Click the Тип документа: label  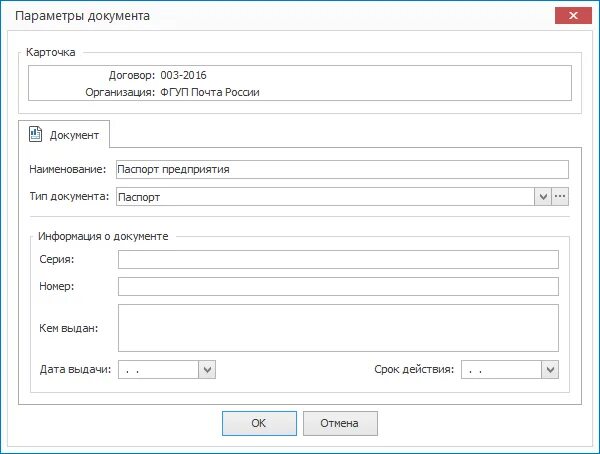pyautogui.click(x=69, y=196)
